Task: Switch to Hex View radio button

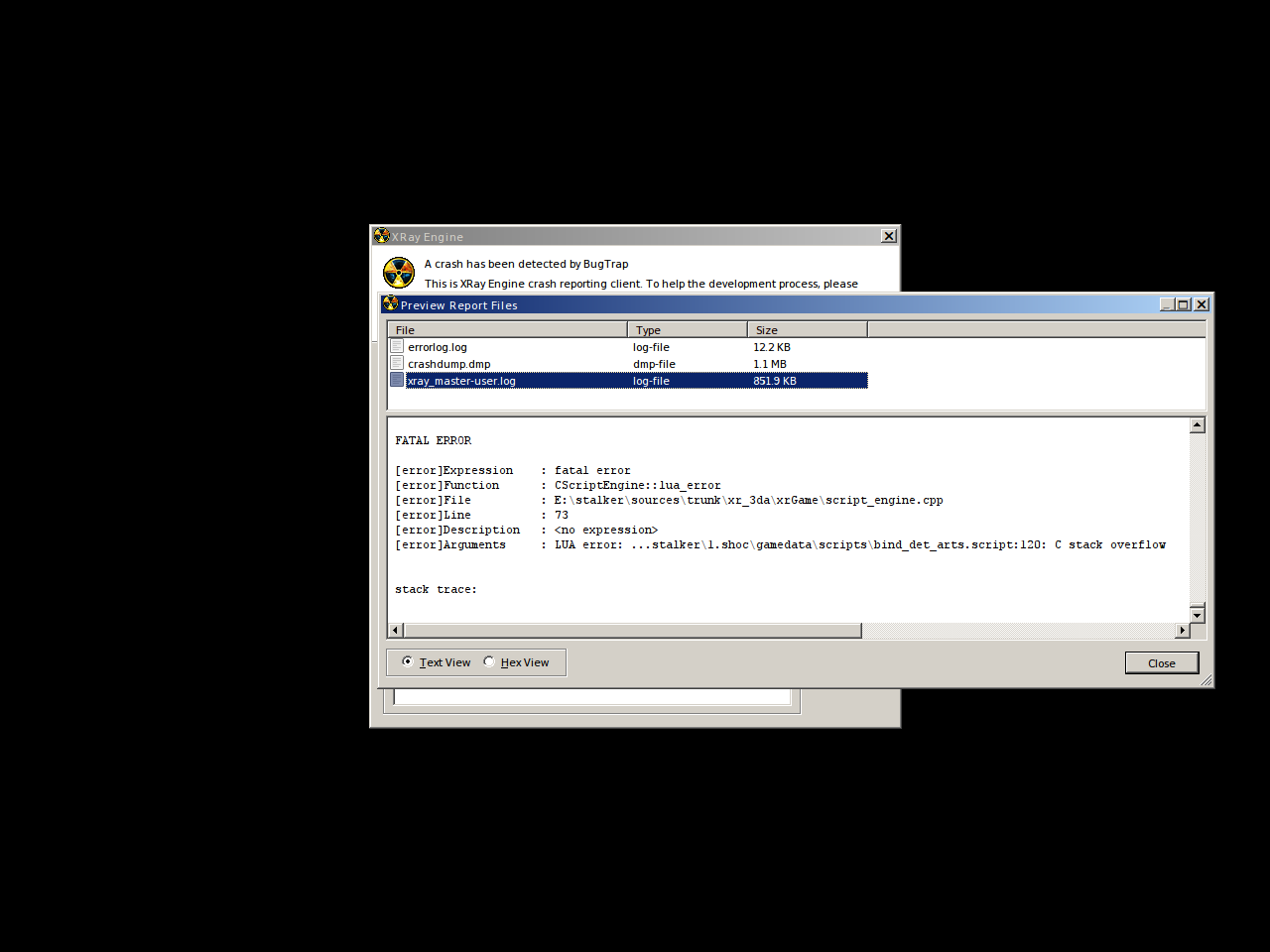Action: (489, 661)
